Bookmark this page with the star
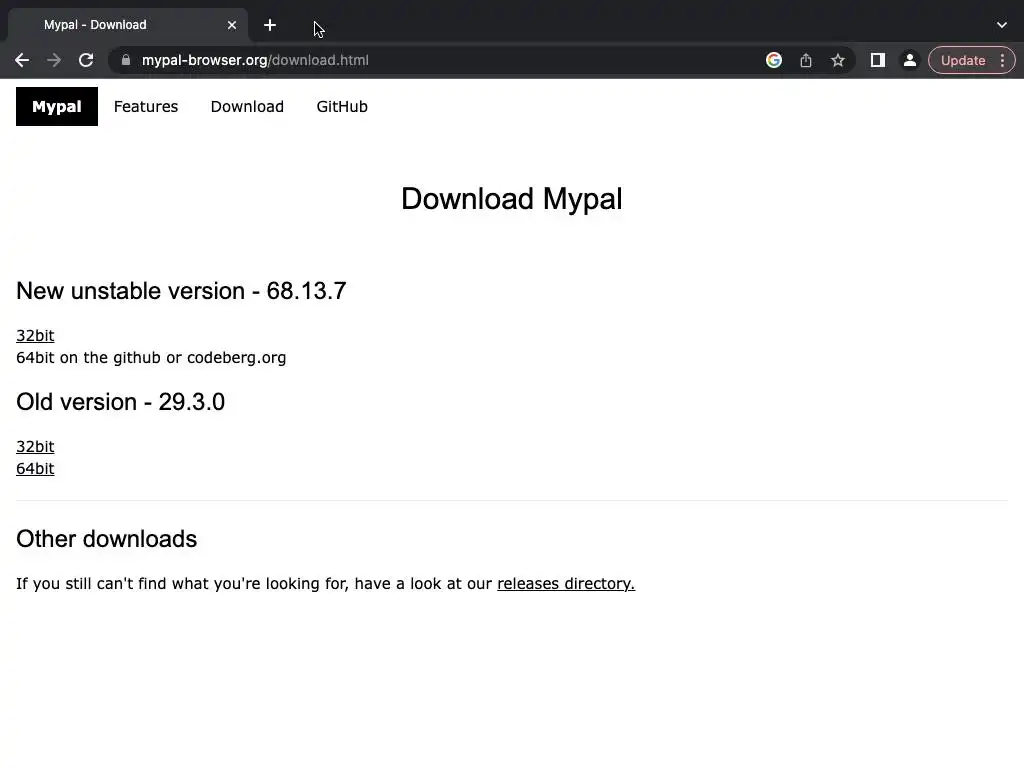This screenshot has width=1024, height=768. [838, 60]
